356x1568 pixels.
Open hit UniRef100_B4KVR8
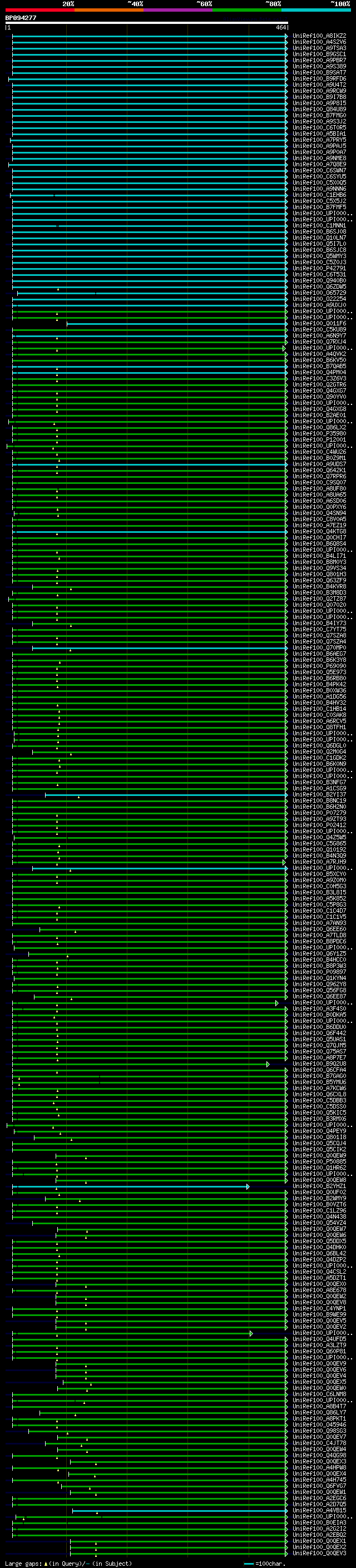click(319, 587)
